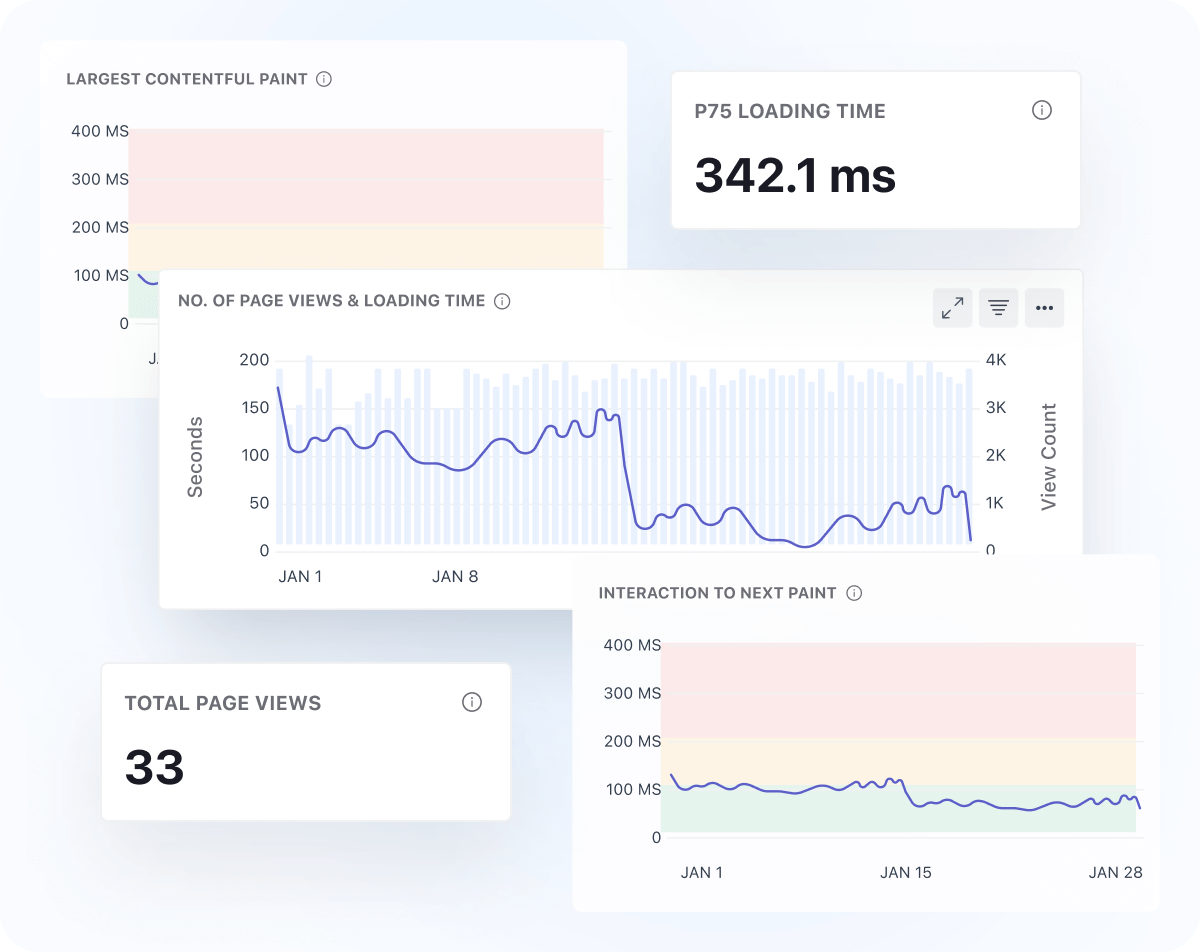This screenshot has height=952, width=1200.
Task: Click the JAN 28 axis label
Action: point(1115,872)
